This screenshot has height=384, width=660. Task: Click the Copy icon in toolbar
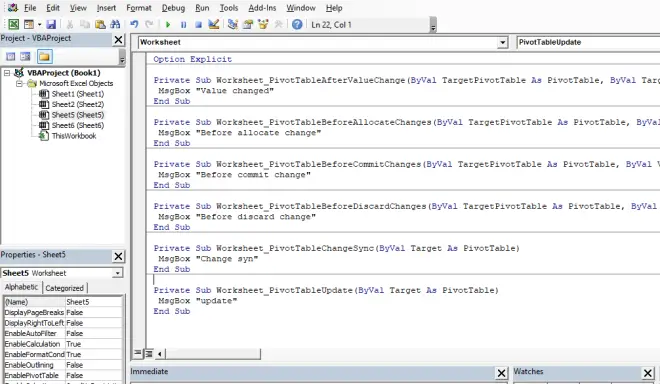[85, 24]
